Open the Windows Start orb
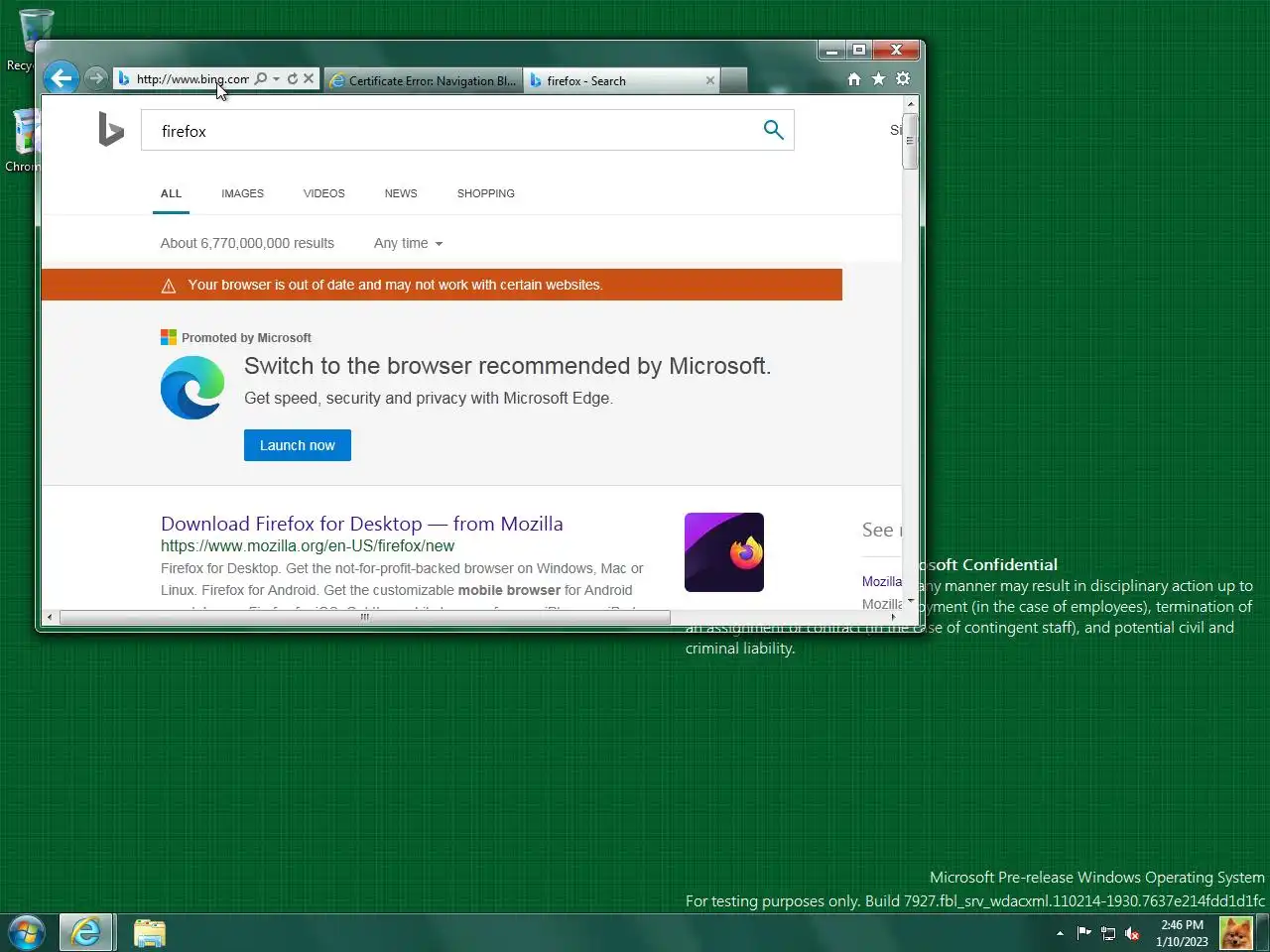The height and width of the screenshot is (952, 1270). (27, 933)
